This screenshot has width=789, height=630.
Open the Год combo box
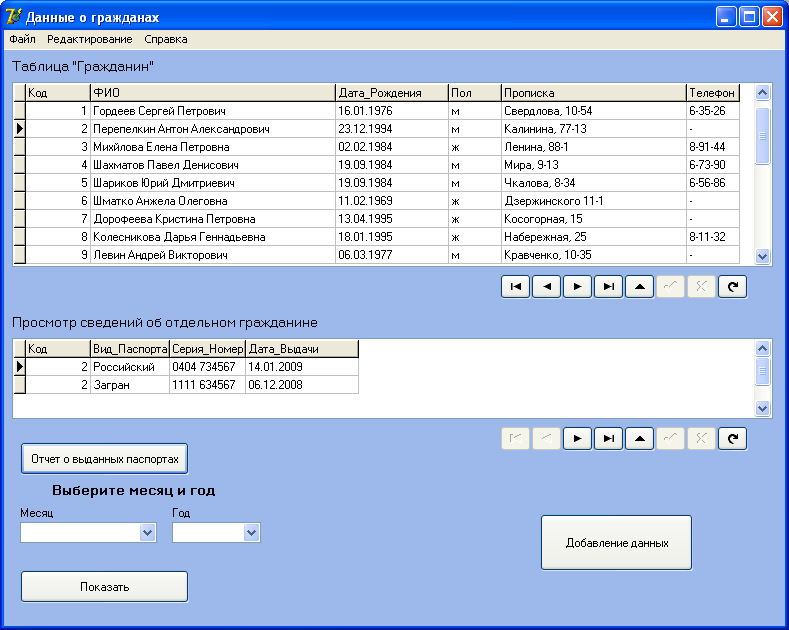252,533
